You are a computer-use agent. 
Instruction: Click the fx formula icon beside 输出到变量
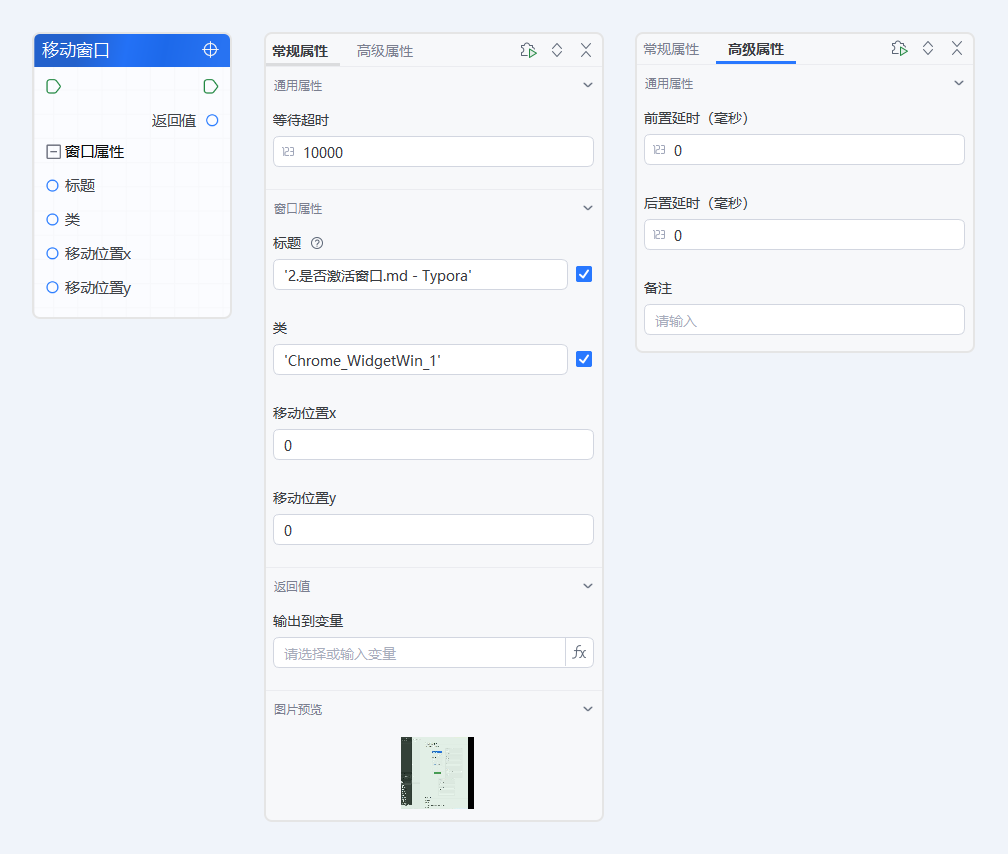point(580,652)
